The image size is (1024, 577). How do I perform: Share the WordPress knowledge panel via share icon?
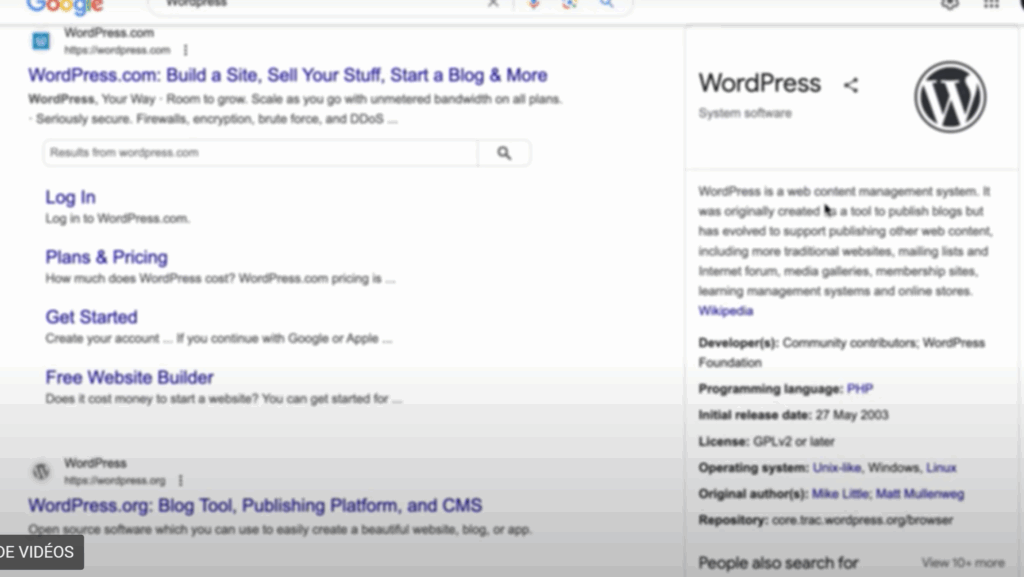[x=850, y=85]
